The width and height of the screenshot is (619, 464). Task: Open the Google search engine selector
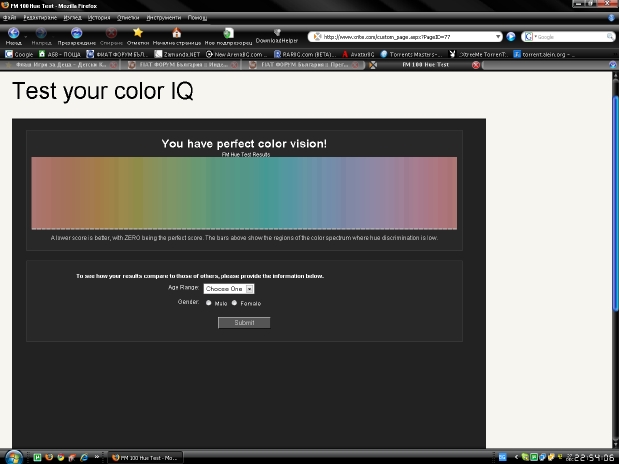(528, 37)
